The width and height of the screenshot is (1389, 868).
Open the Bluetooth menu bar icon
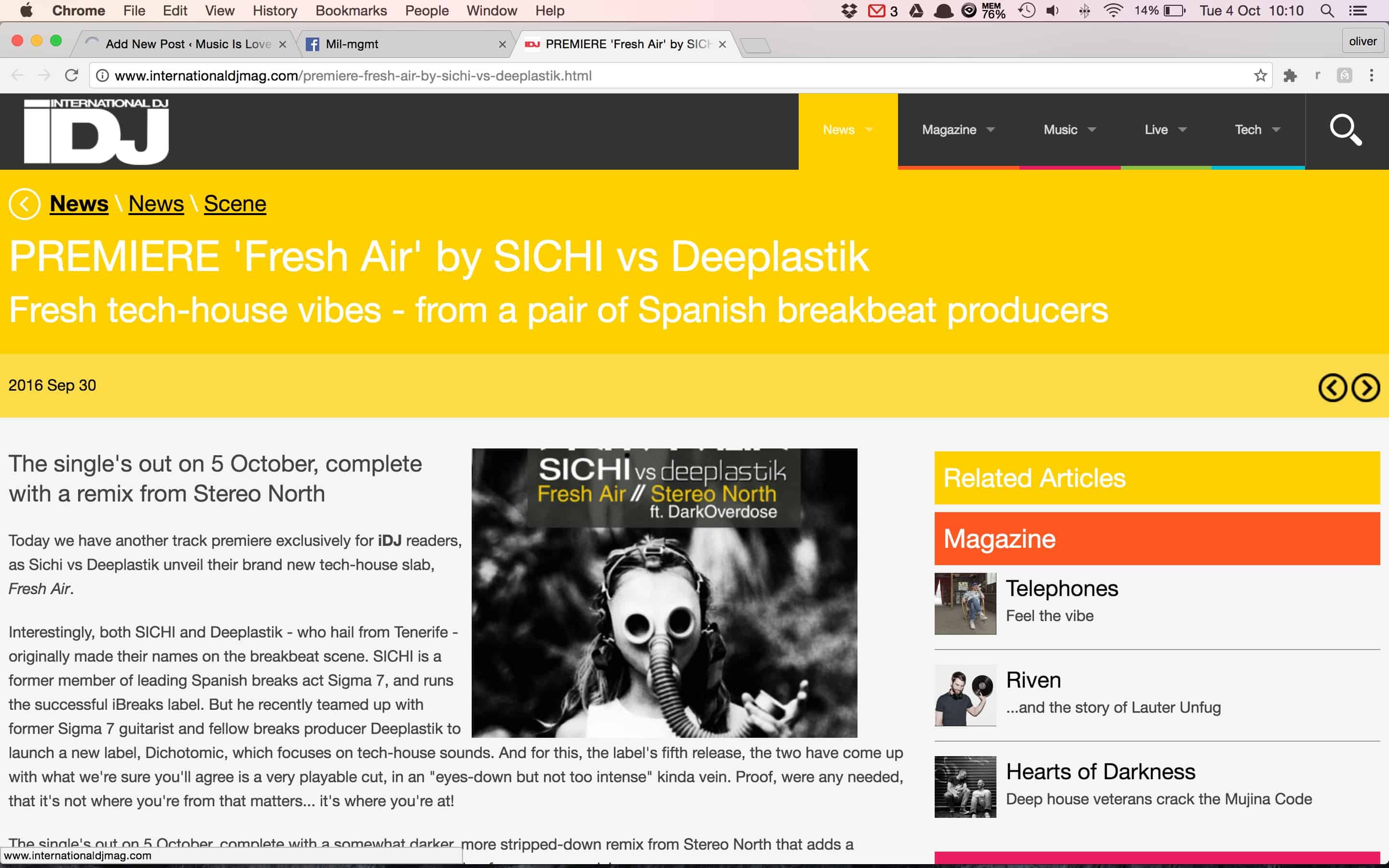point(1084,11)
